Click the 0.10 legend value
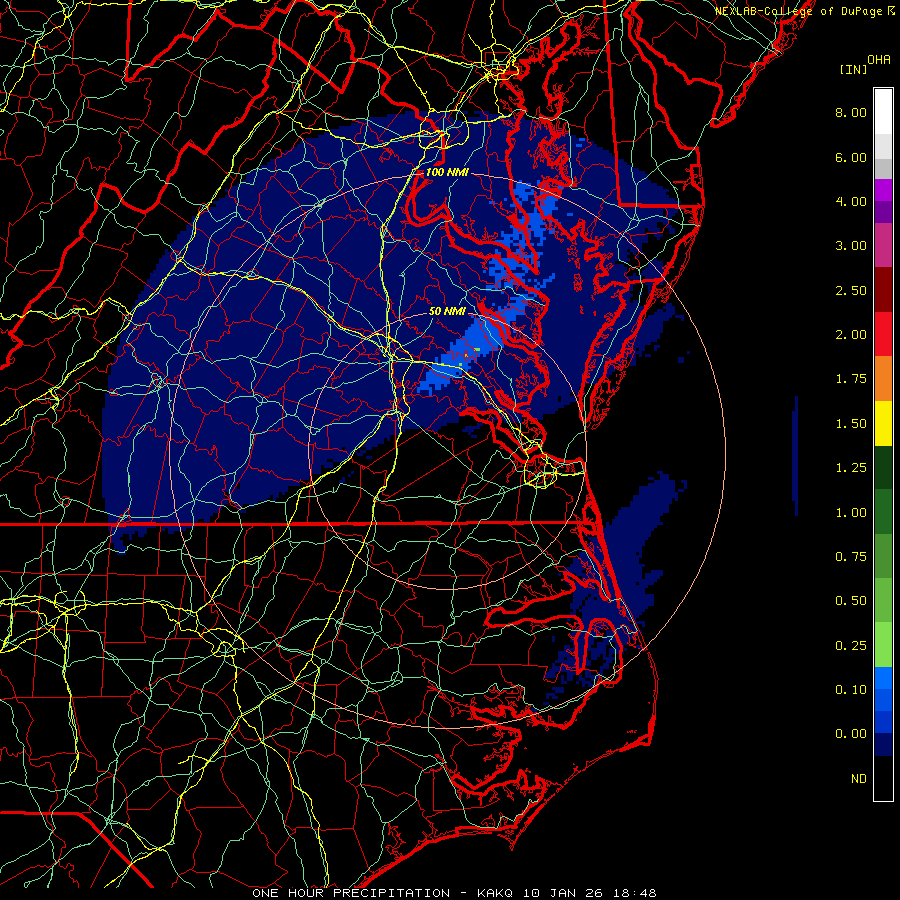Screen dimensions: 900x900 click(851, 690)
